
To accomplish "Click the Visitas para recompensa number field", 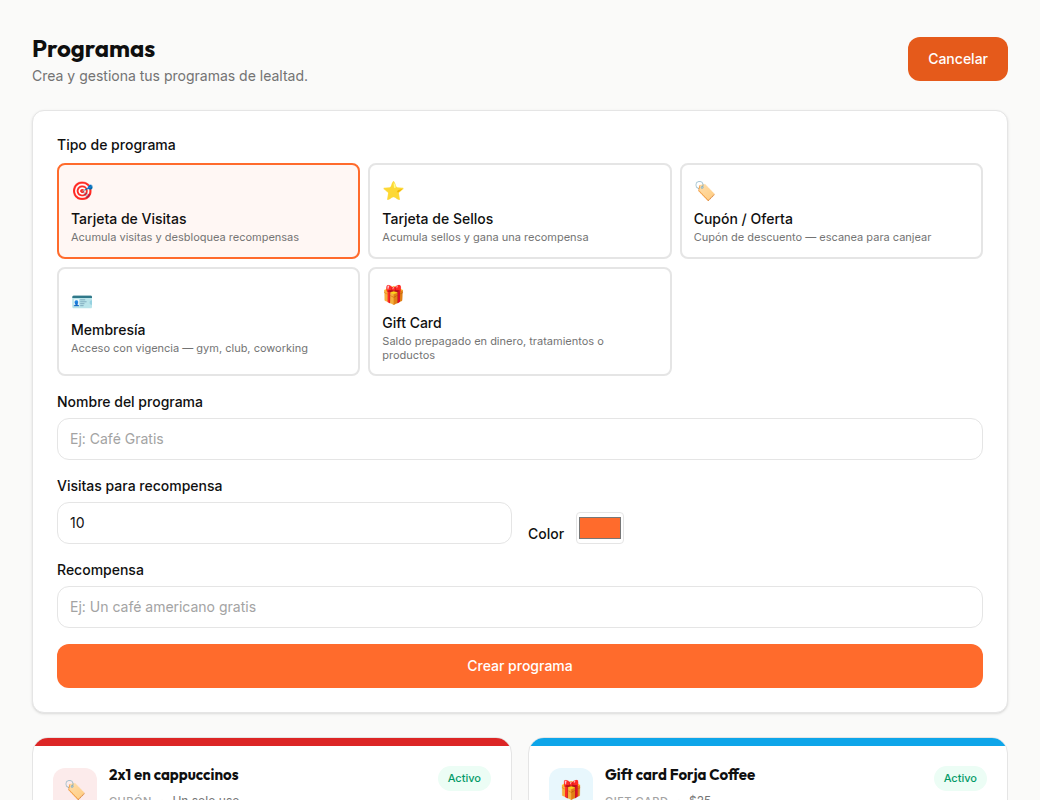I will (284, 523).
